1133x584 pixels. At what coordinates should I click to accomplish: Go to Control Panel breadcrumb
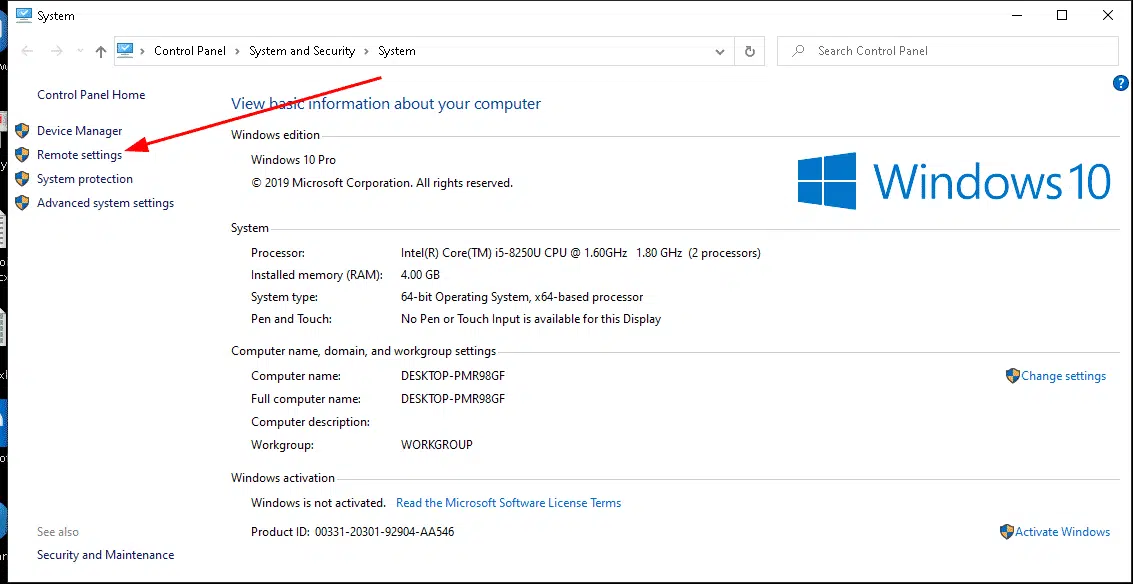[x=190, y=51]
